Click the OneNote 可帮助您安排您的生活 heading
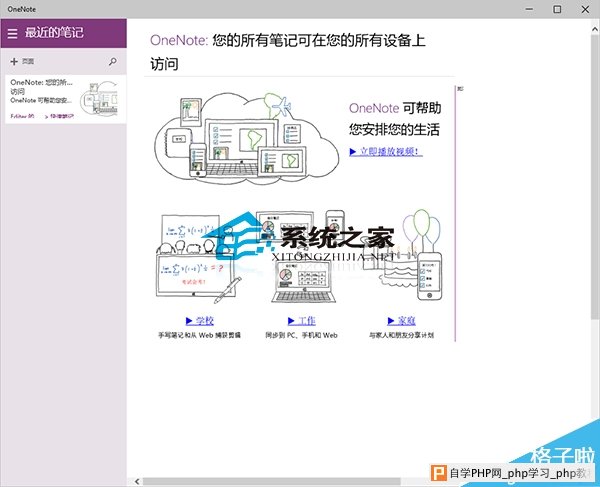 pos(395,119)
